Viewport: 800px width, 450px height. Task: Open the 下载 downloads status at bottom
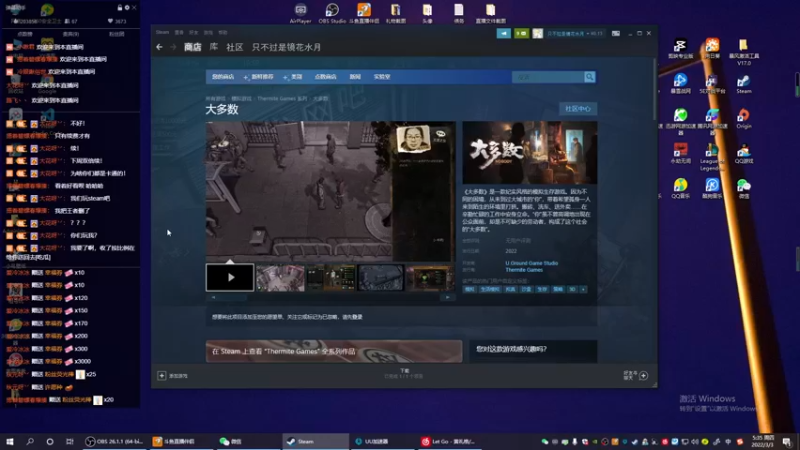tap(404, 373)
